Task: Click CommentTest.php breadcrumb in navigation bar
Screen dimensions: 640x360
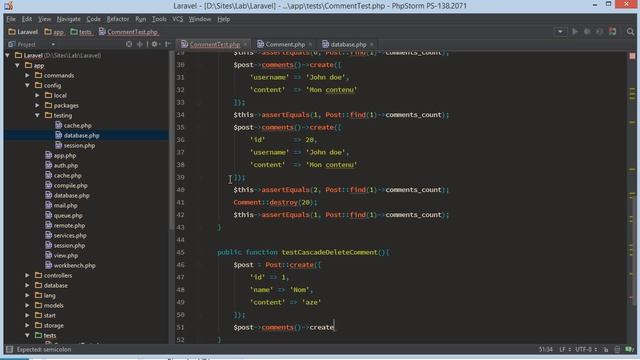Action: click(128, 32)
